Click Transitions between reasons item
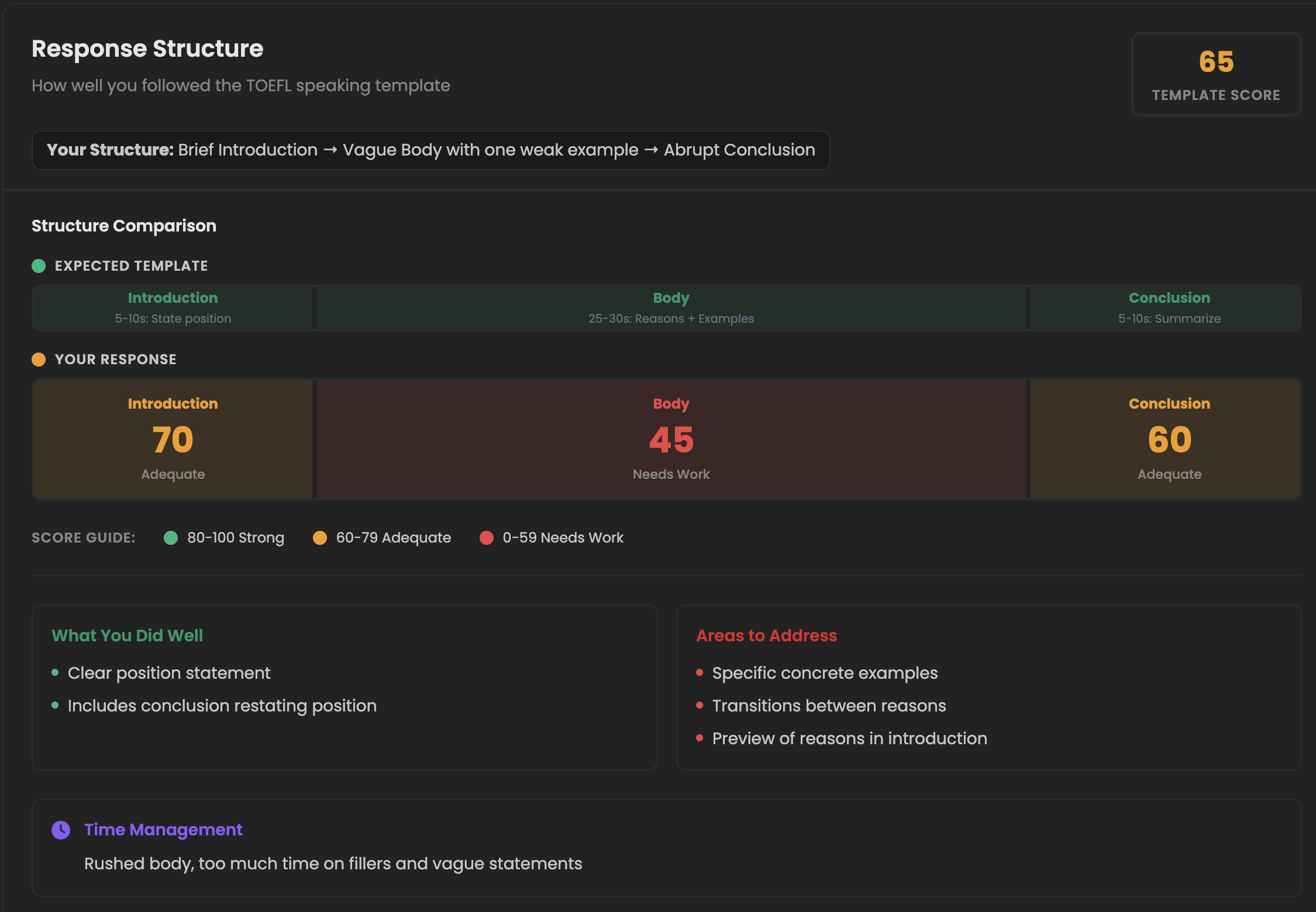 [x=829, y=706]
